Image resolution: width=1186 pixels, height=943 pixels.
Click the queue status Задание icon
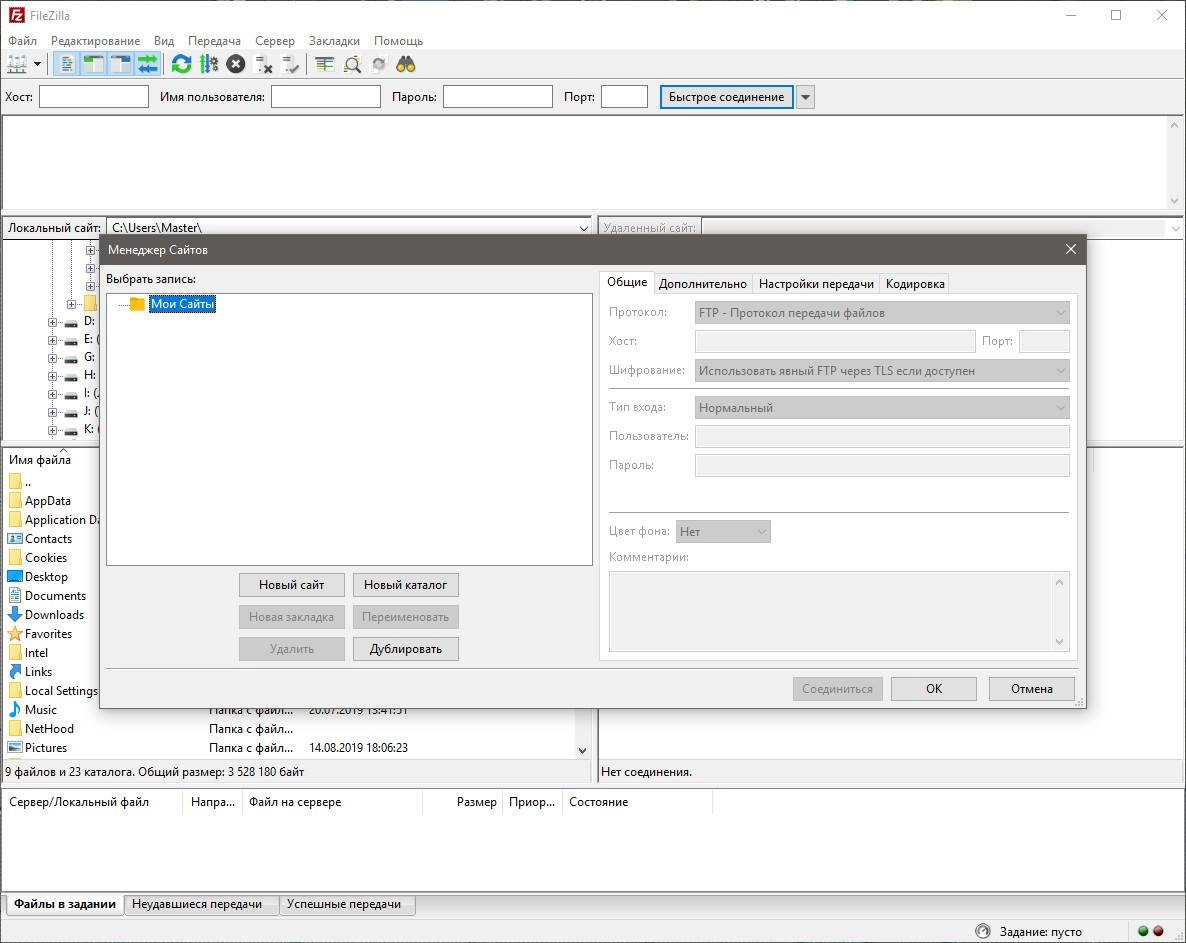click(983, 931)
